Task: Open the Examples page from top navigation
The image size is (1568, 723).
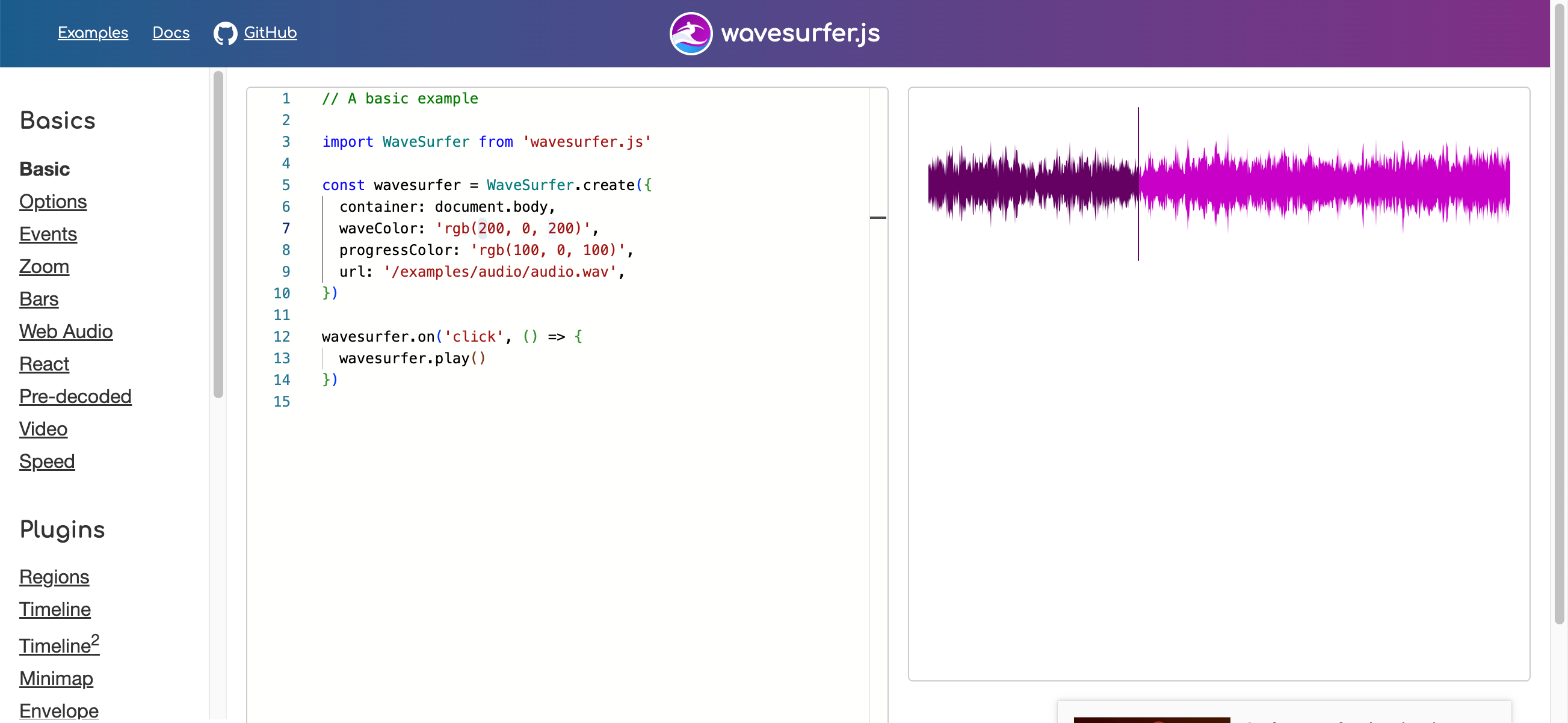Action: [93, 33]
